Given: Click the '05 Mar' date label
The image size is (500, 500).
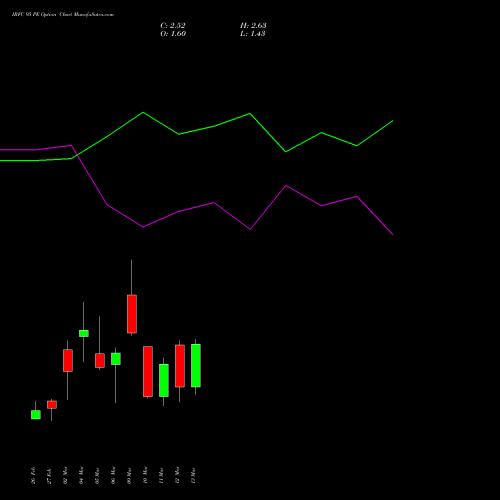Looking at the screenshot, I should [97, 476].
